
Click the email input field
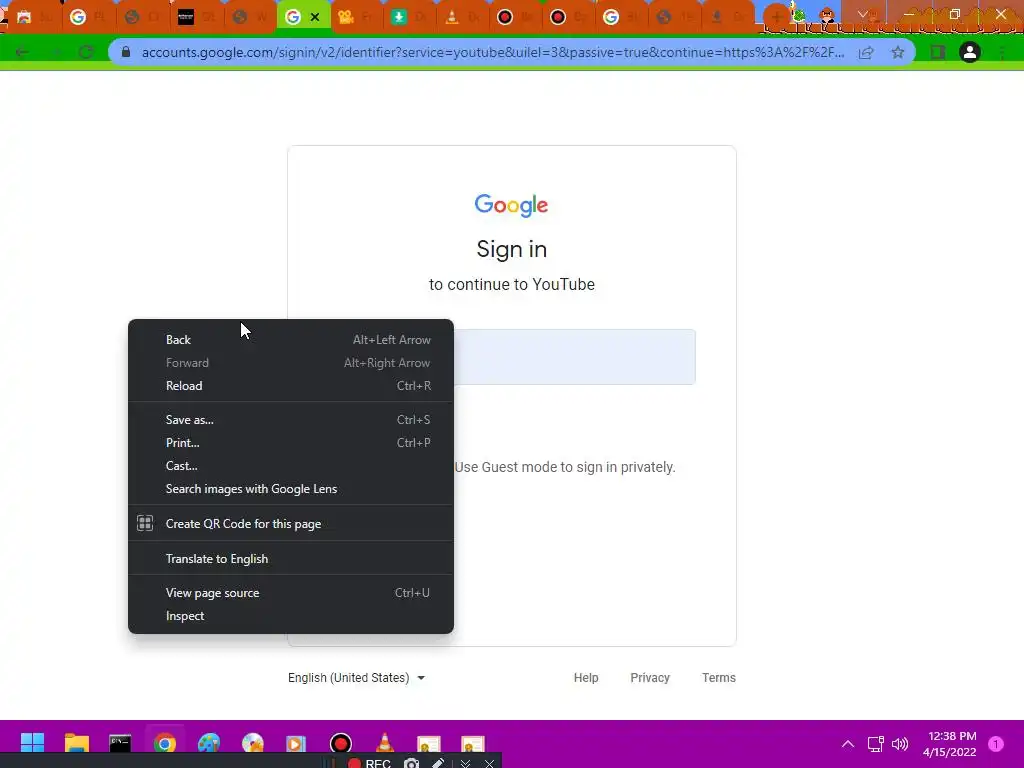[575, 357]
